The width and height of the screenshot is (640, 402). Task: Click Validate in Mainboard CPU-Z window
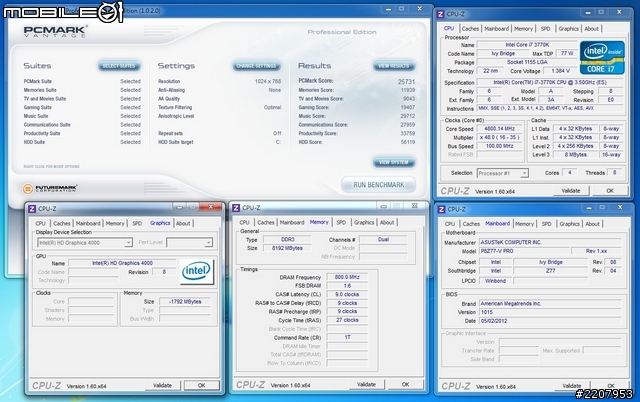coord(571,386)
